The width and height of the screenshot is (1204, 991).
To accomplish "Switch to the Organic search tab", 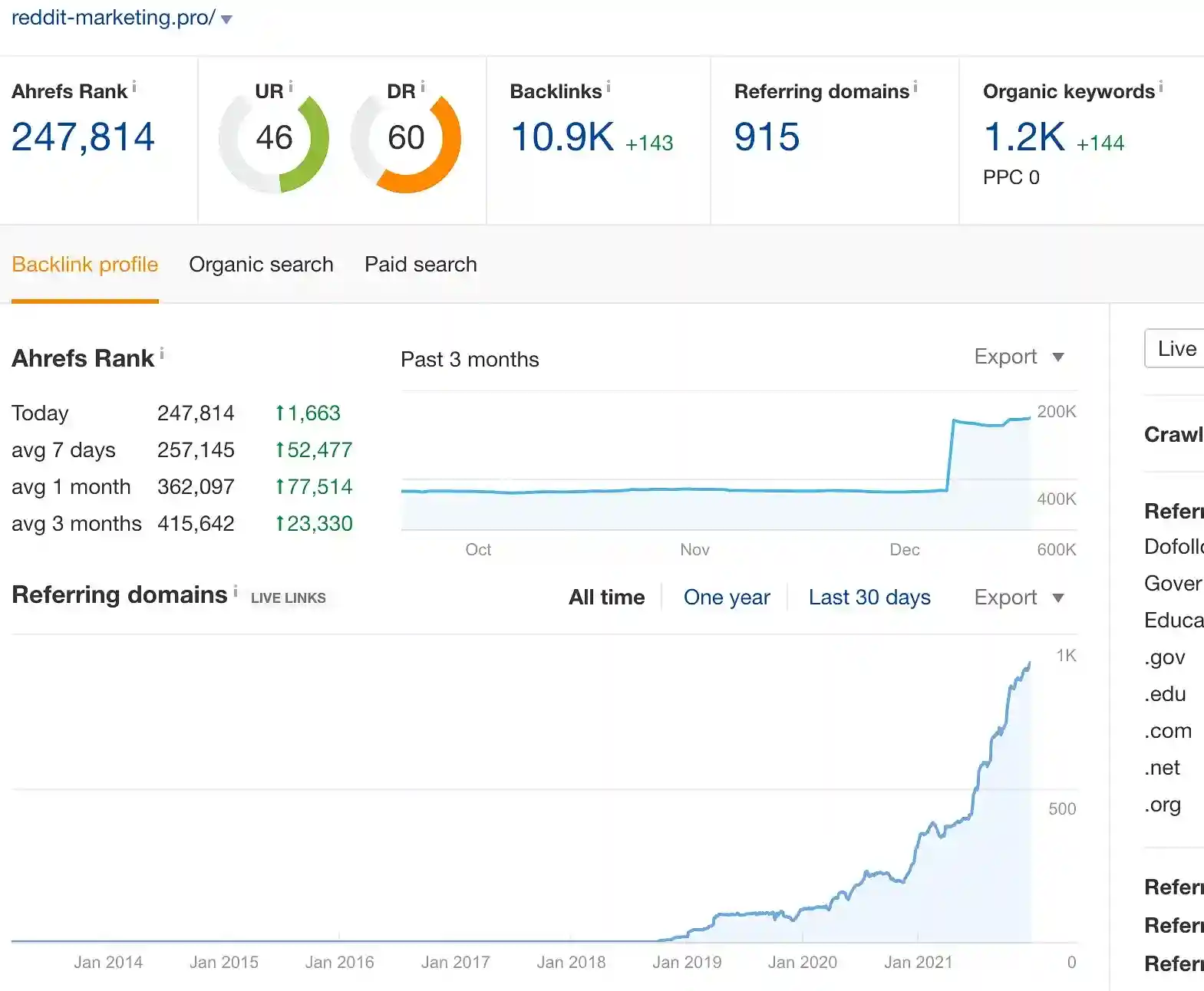I will pyautogui.click(x=261, y=265).
